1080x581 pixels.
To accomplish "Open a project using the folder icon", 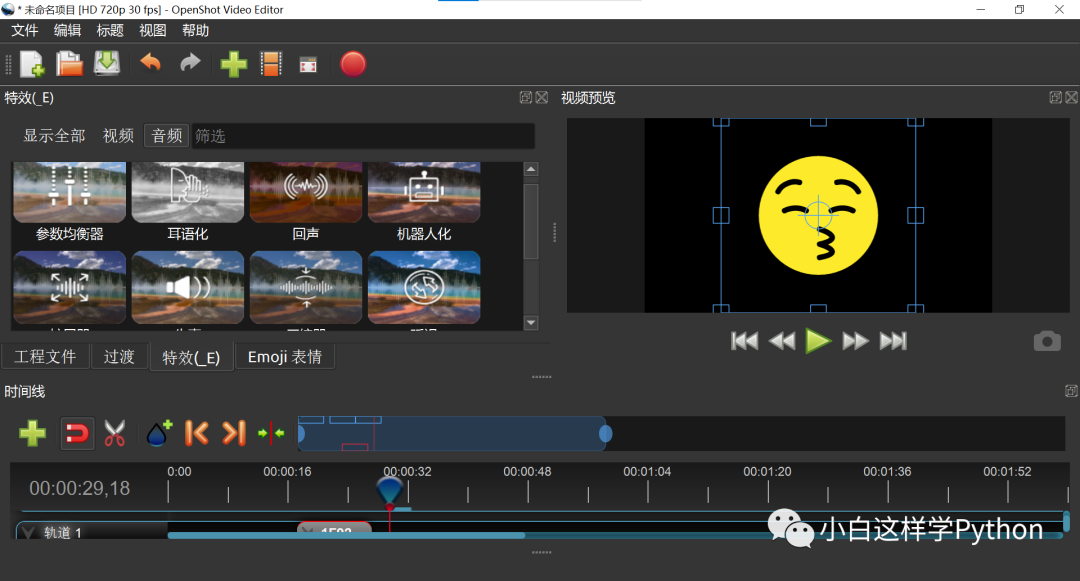I will pos(69,64).
